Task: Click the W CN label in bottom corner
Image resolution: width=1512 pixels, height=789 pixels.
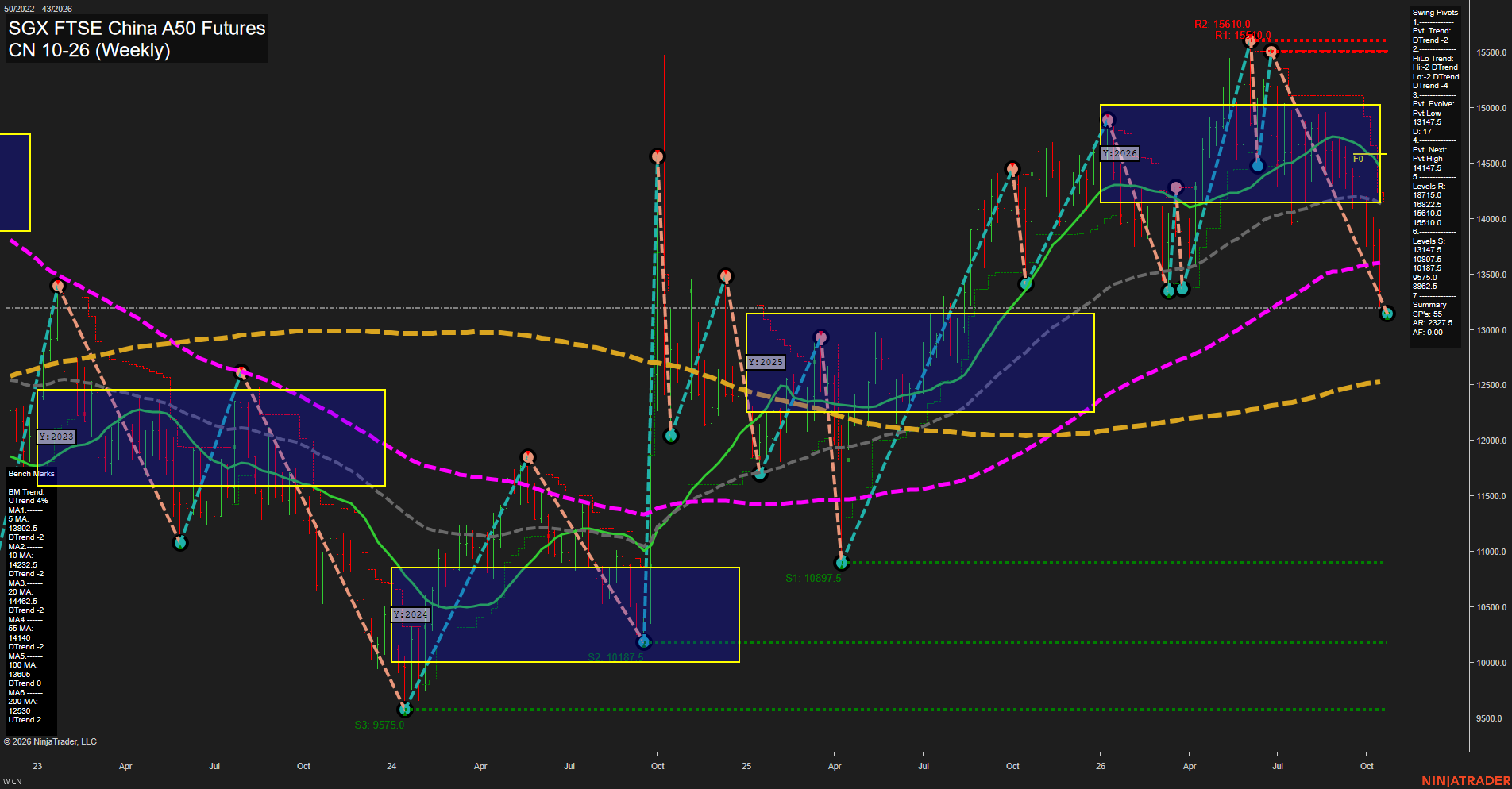Action: [13, 782]
